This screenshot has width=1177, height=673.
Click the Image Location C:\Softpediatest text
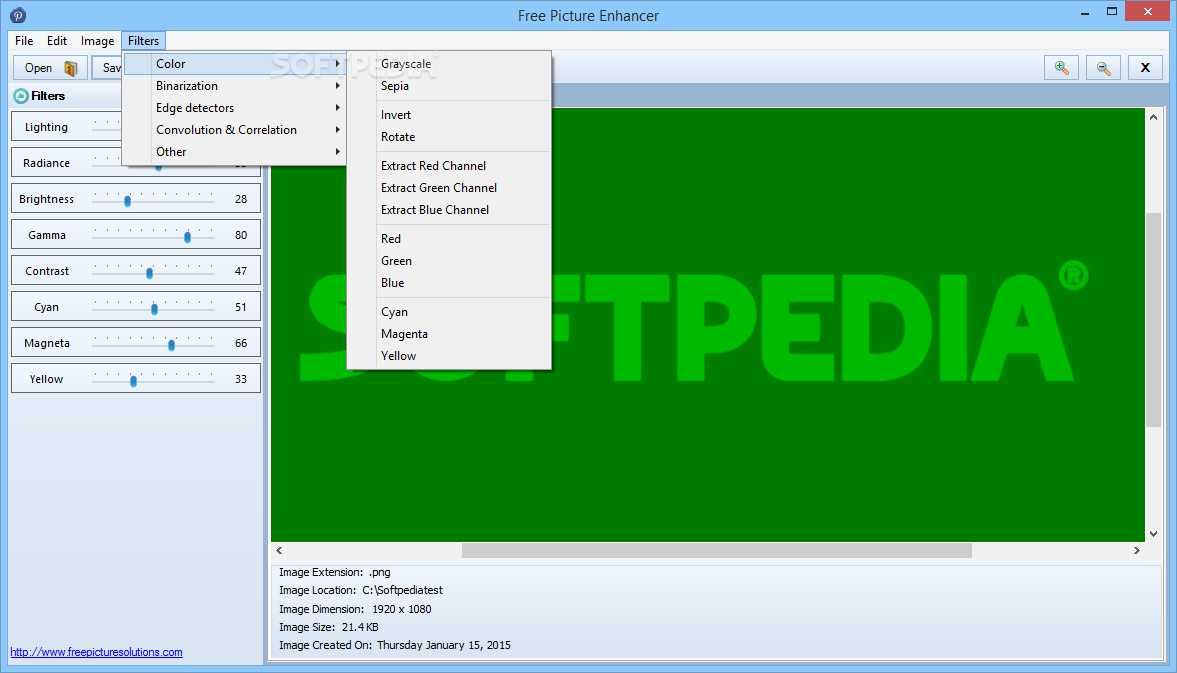(x=361, y=590)
